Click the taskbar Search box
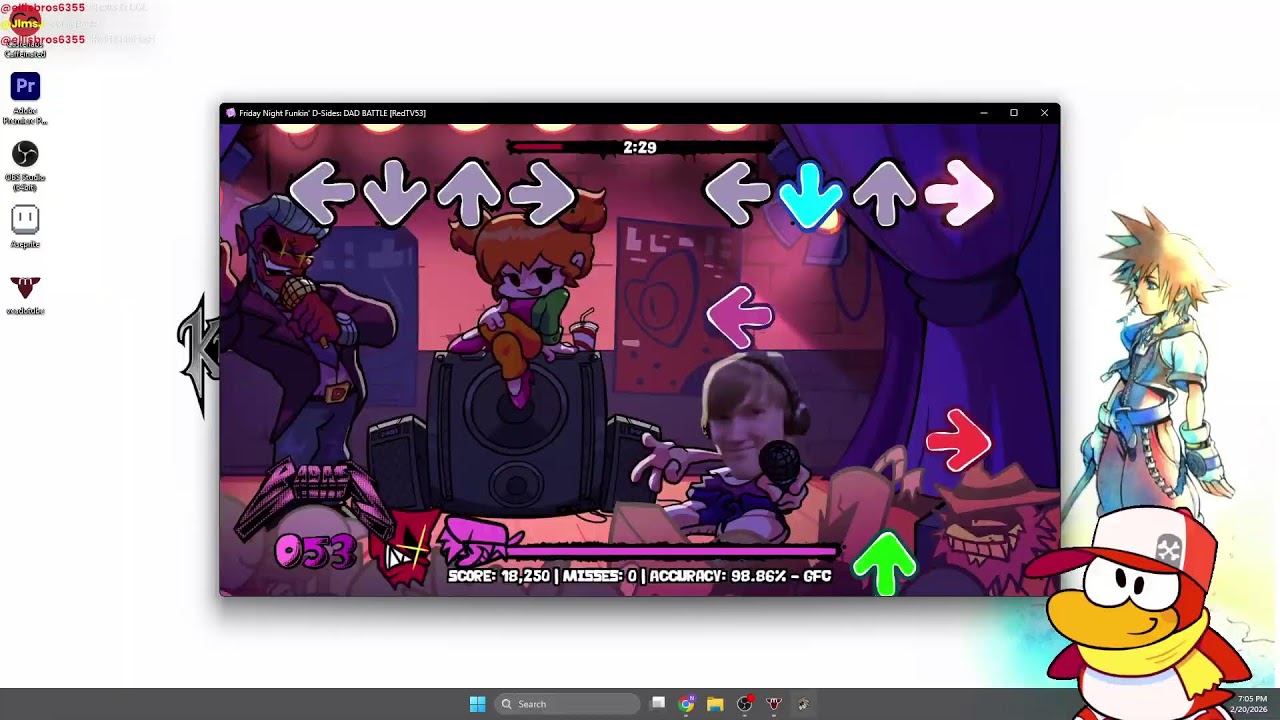Screen dimensions: 1280x720 pos(567,704)
